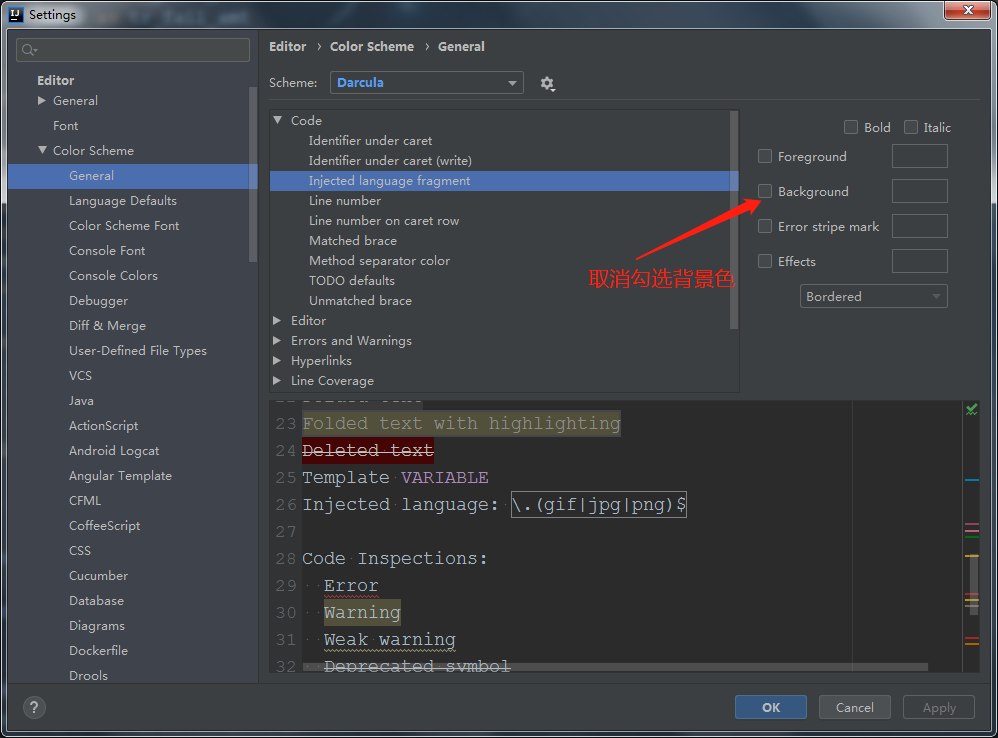The image size is (998, 738).
Task: Select the Editor breadcrumb at the top
Action: (287, 46)
